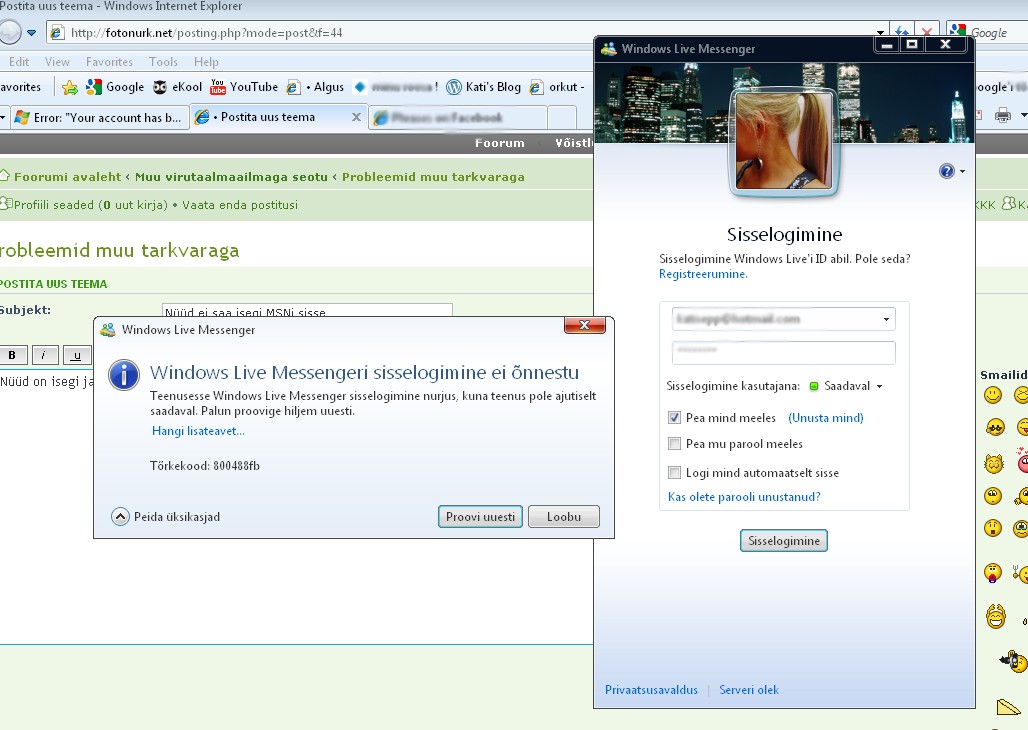Viewport: 1028px width, 730px height.
Task: Open 'Kas olete parooli unustanud?' link
Action: pos(744,497)
